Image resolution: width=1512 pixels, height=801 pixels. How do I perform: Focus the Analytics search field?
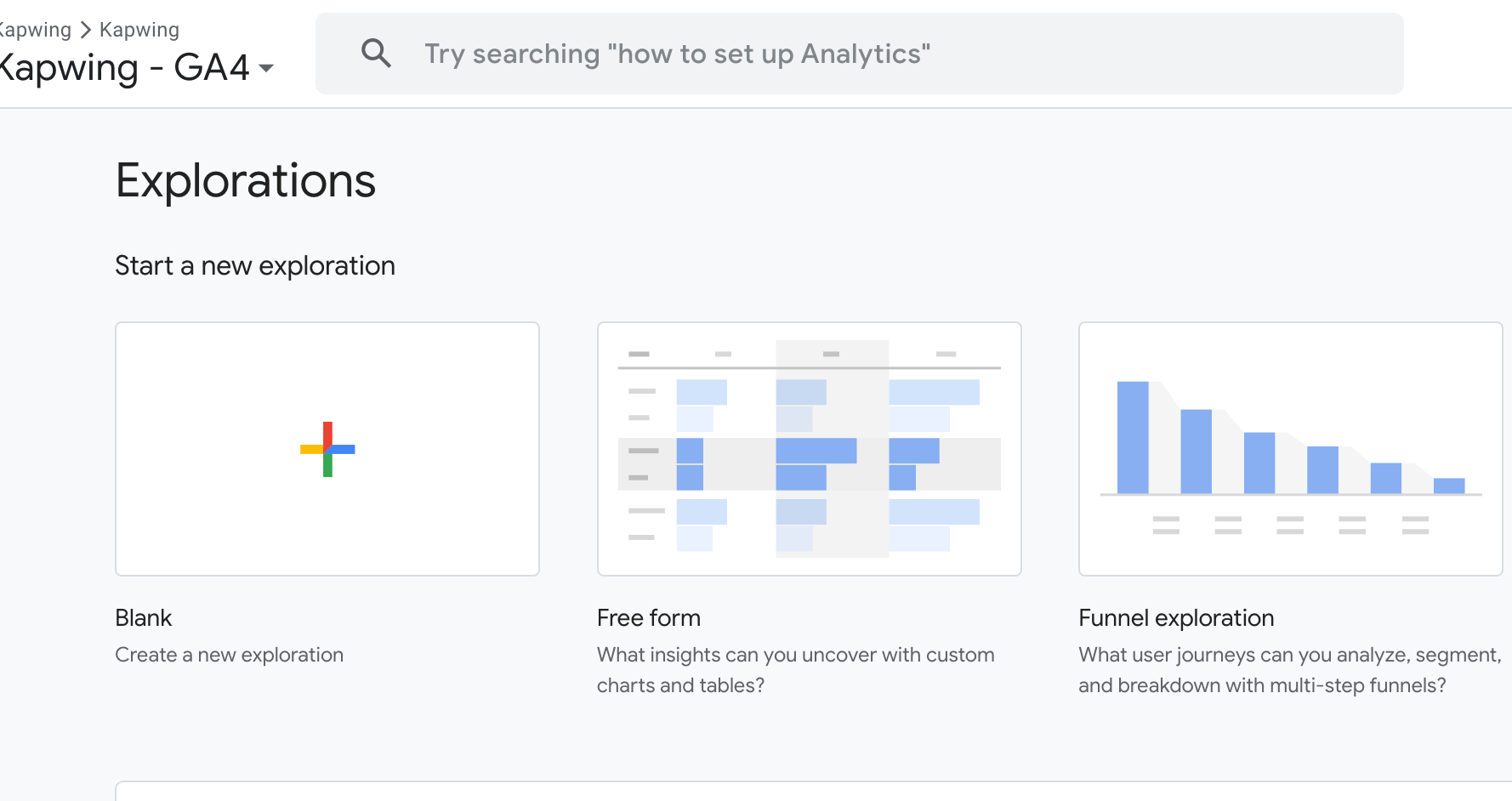click(859, 54)
